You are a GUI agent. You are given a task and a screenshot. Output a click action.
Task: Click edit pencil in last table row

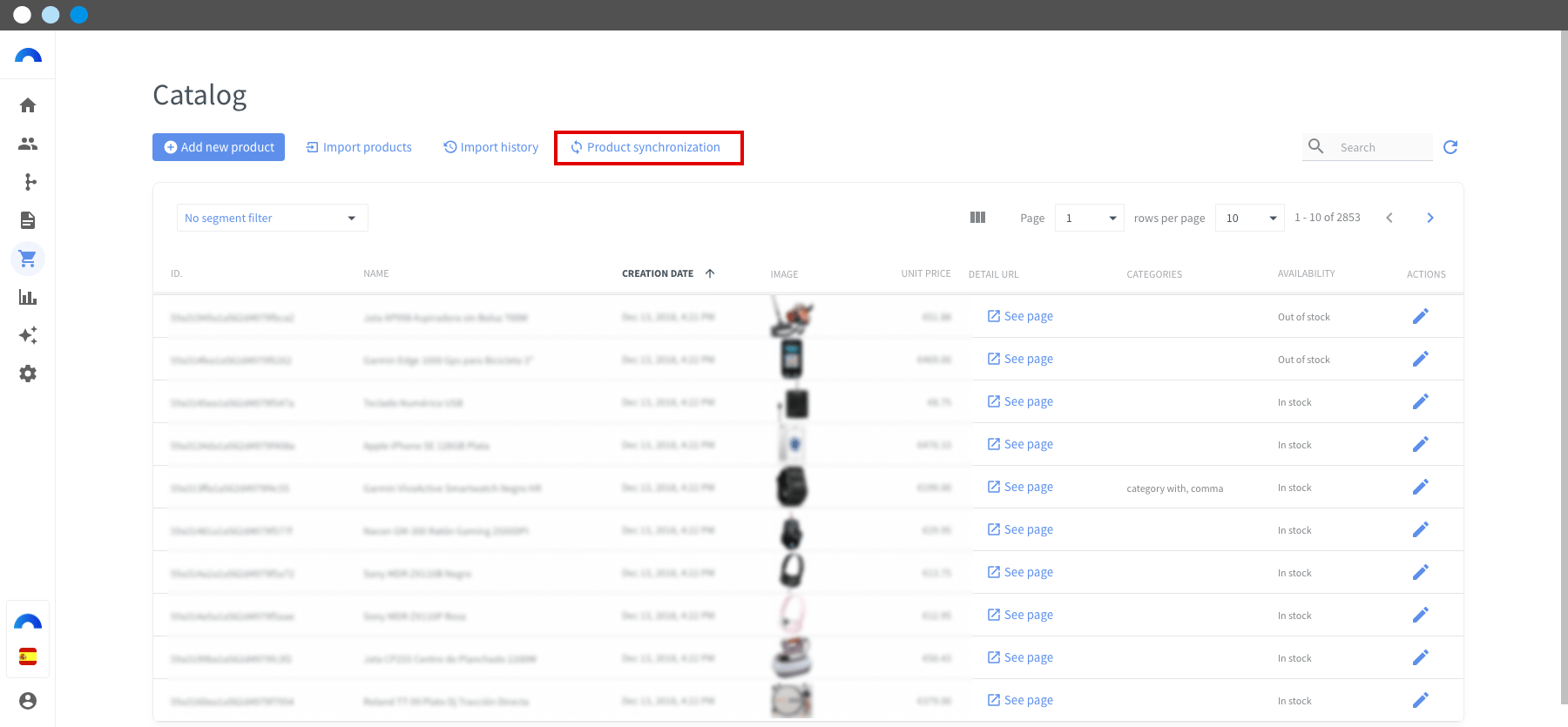1421,700
